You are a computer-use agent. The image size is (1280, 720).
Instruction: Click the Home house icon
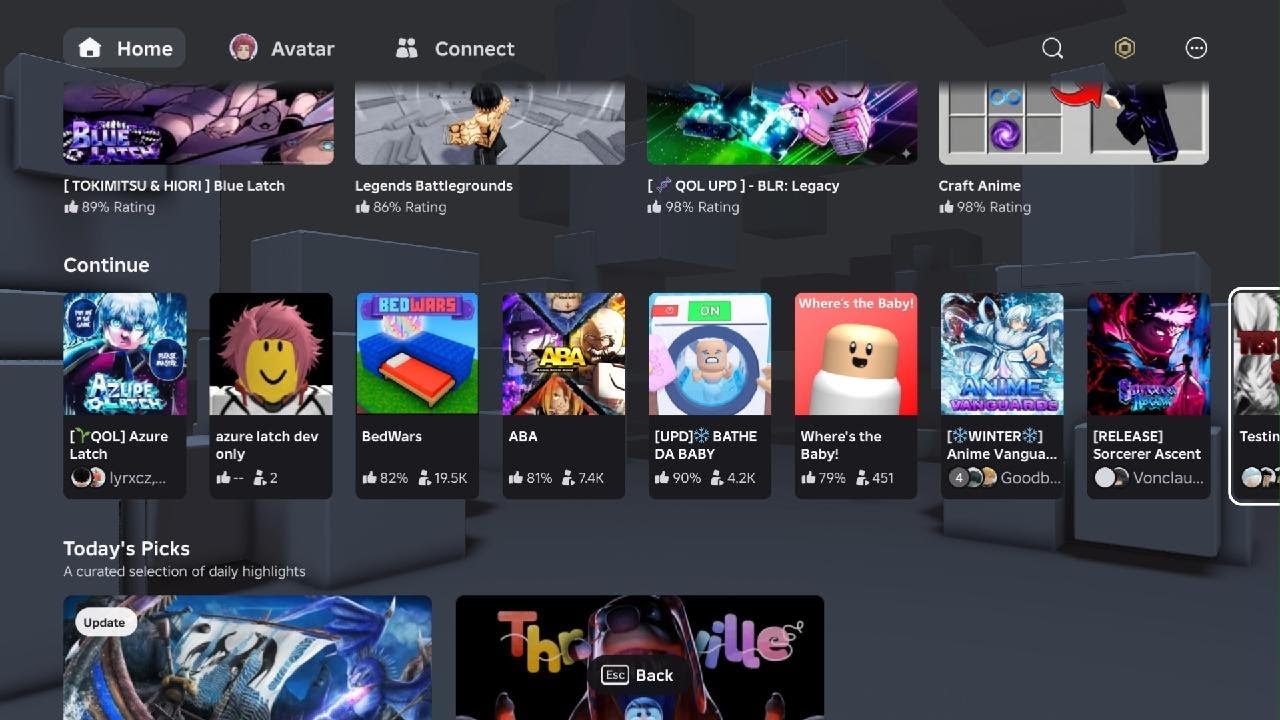tap(90, 48)
